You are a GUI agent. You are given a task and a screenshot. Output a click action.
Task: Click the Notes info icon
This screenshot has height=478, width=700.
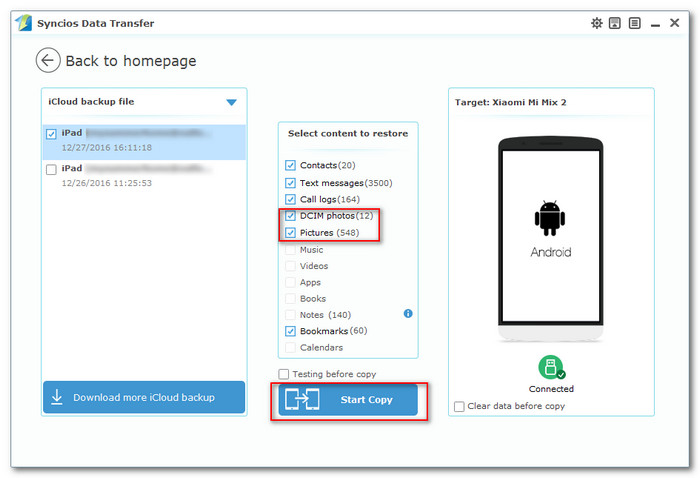point(408,313)
